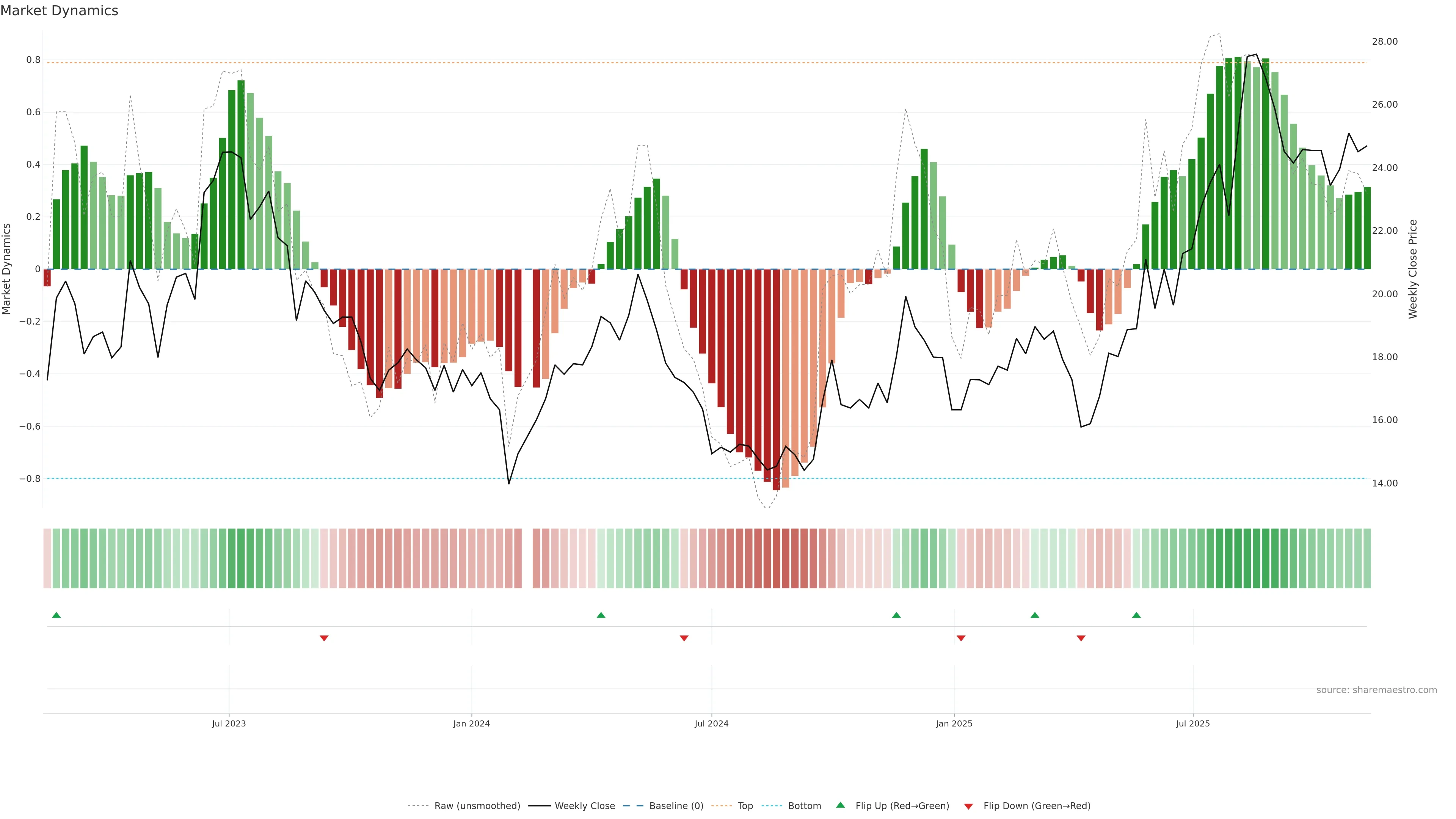Viewport: 1456px width, 819px height.
Task: Click the Jul 2023 x-axis label
Action: click(229, 723)
